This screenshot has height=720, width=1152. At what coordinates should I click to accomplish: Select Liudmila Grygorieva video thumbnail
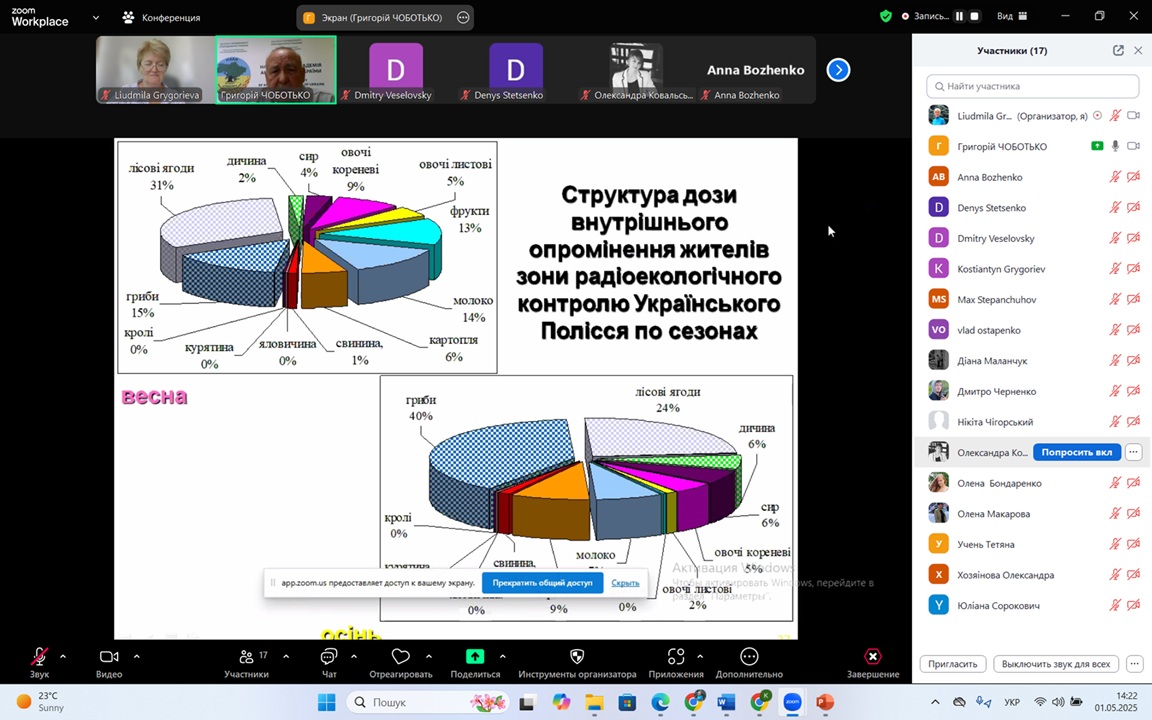click(156, 70)
